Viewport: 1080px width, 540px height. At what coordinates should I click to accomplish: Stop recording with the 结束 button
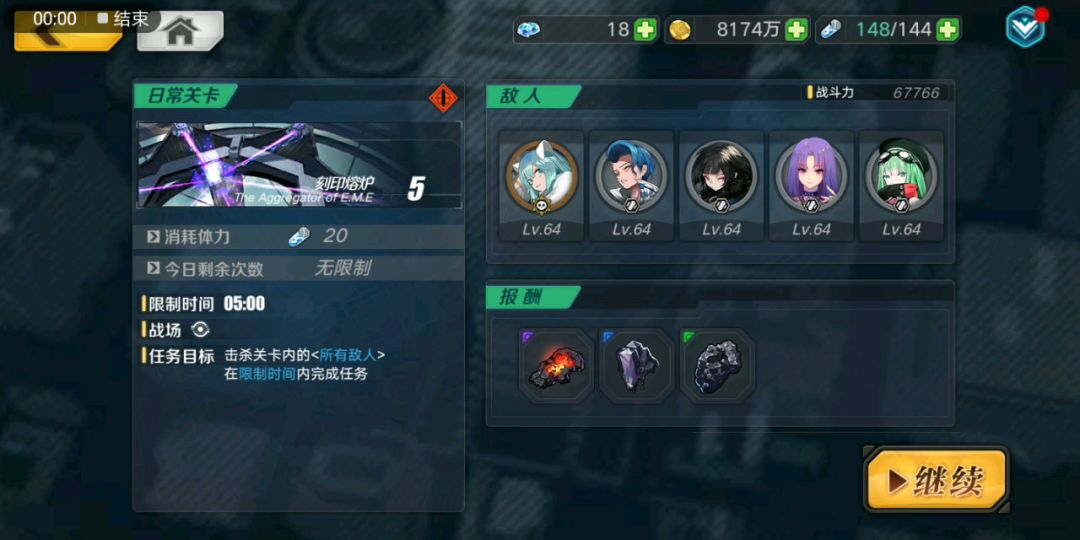click(x=123, y=19)
